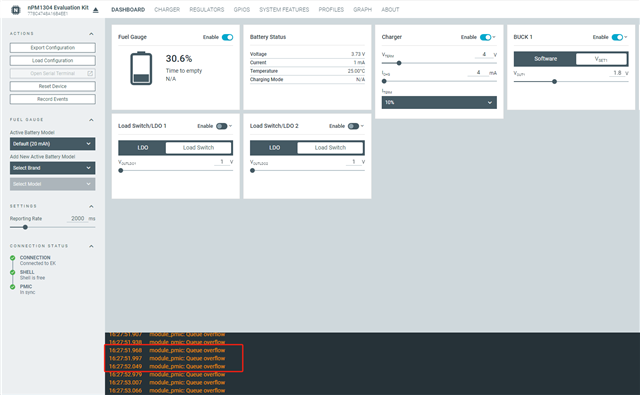Click the Temperature row in Battery Status

pos(307,71)
